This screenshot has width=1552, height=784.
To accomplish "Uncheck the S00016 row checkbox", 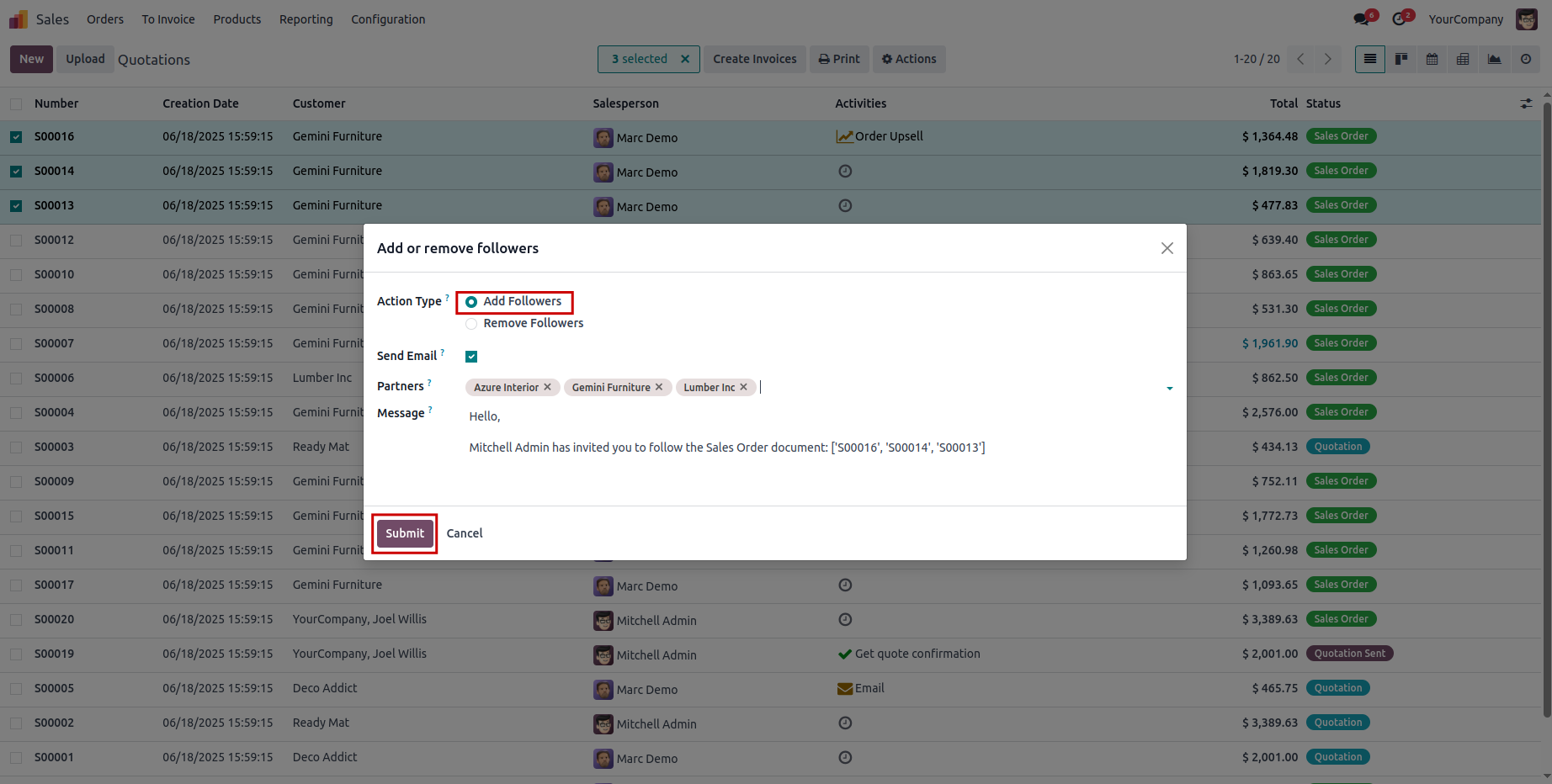I will tap(16, 136).
